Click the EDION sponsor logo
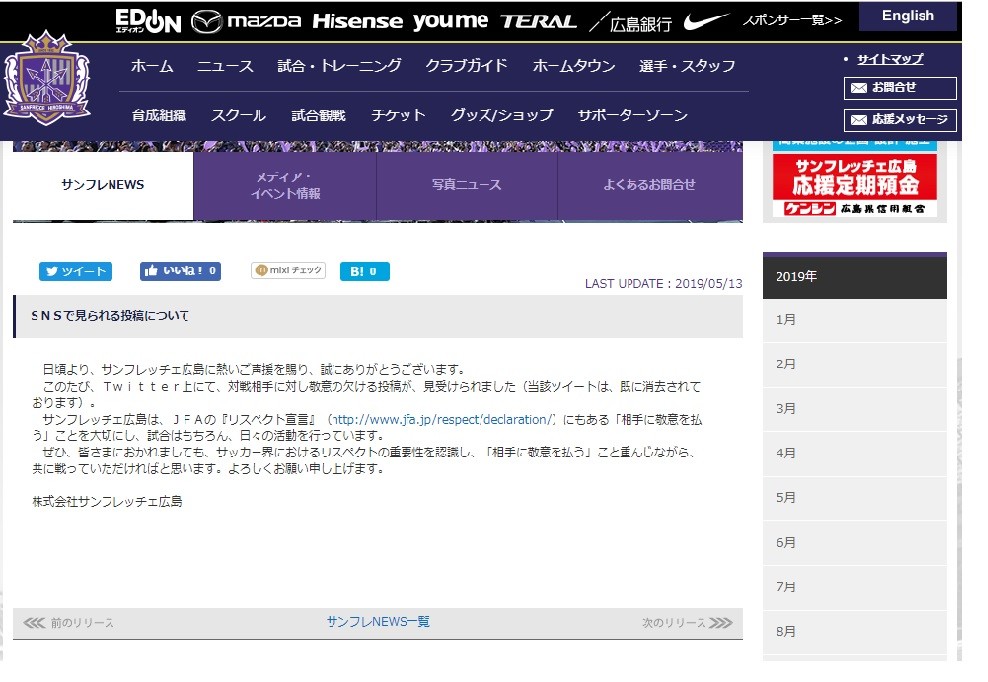The image size is (988, 682). point(146,17)
